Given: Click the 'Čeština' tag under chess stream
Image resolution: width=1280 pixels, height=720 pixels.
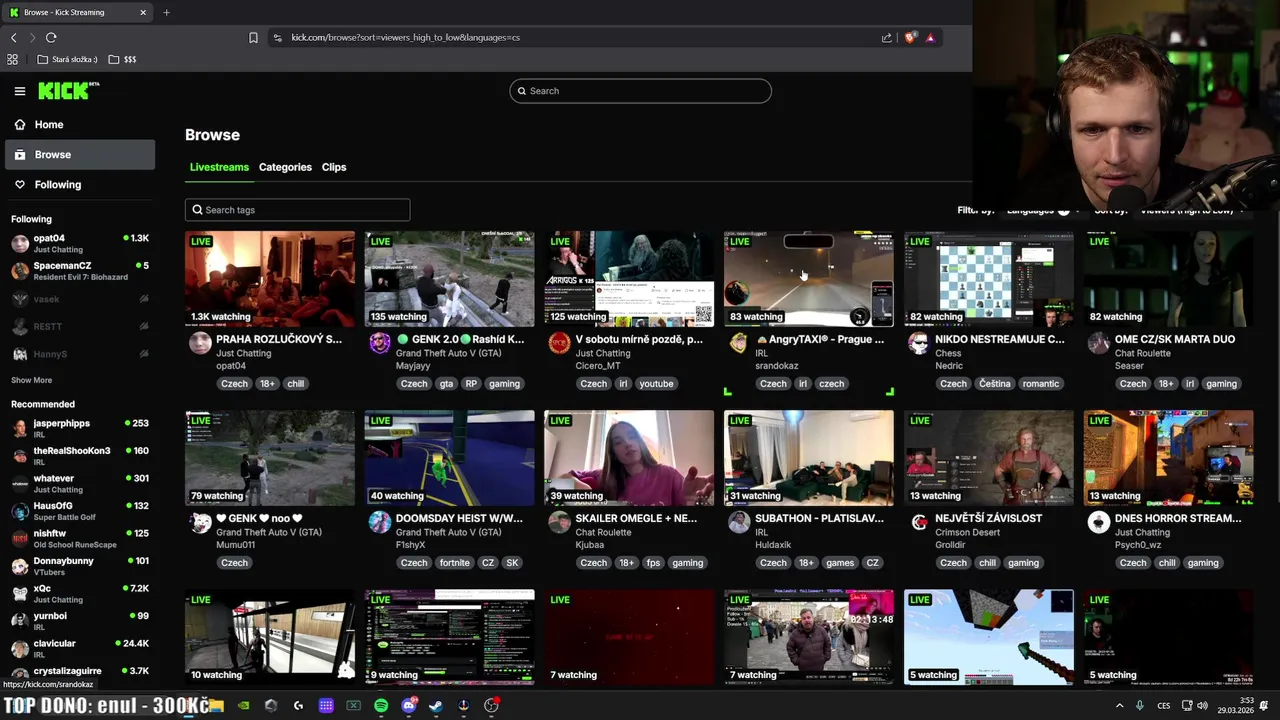Looking at the screenshot, I should tap(994, 384).
